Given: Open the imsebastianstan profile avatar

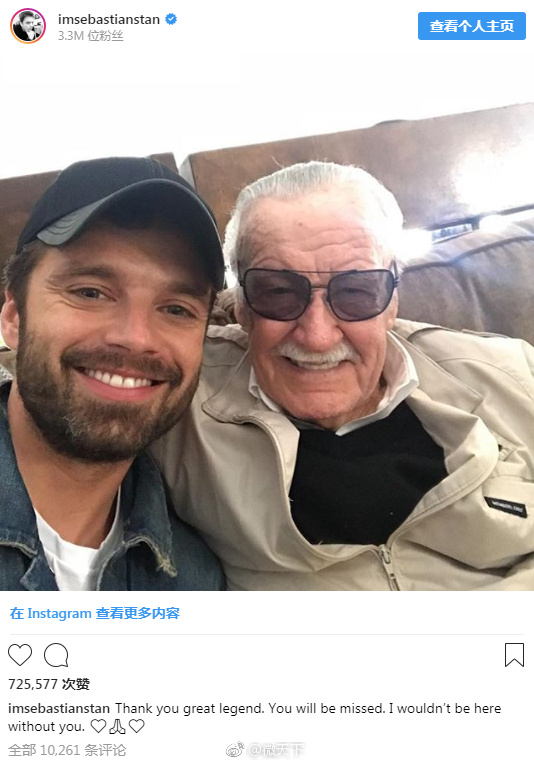Looking at the screenshot, I should click(x=28, y=26).
